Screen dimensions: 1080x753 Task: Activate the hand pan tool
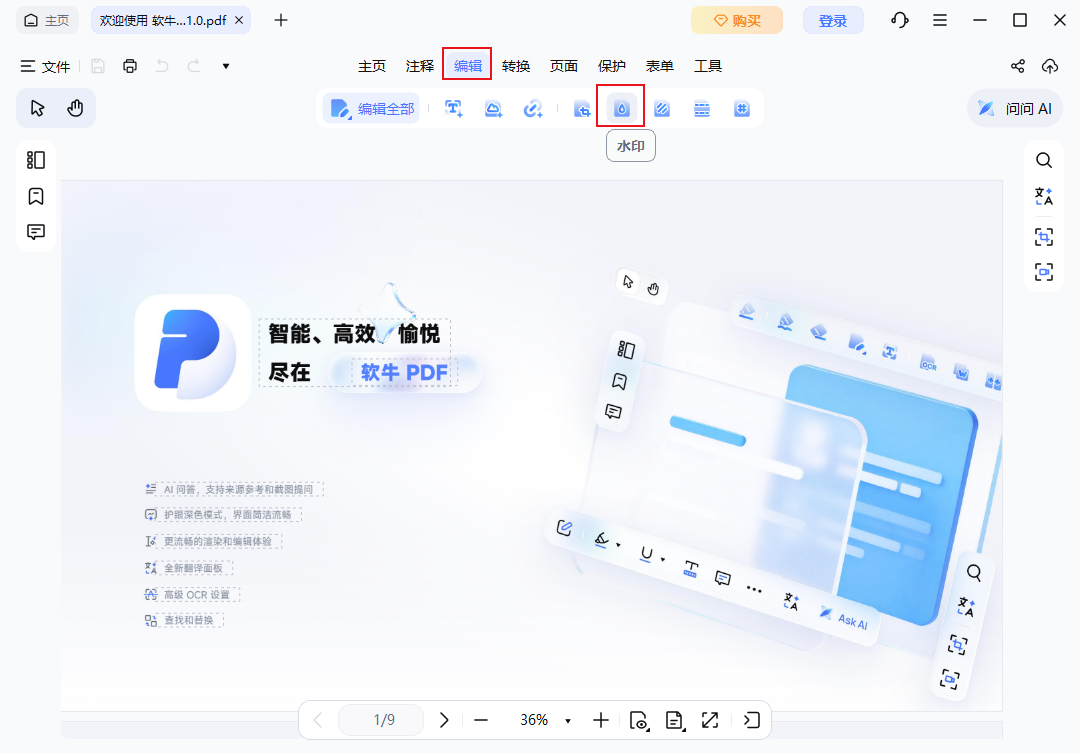75,108
